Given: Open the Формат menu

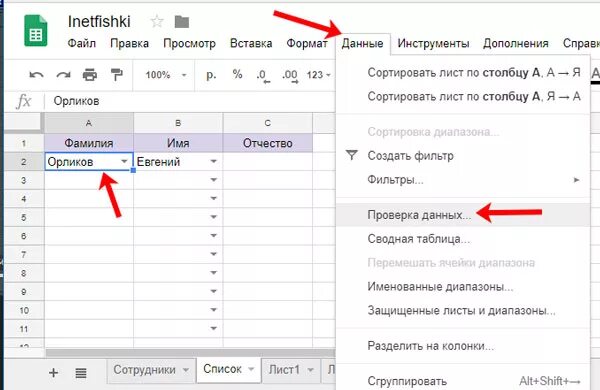Looking at the screenshot, I should coord(307,43).
